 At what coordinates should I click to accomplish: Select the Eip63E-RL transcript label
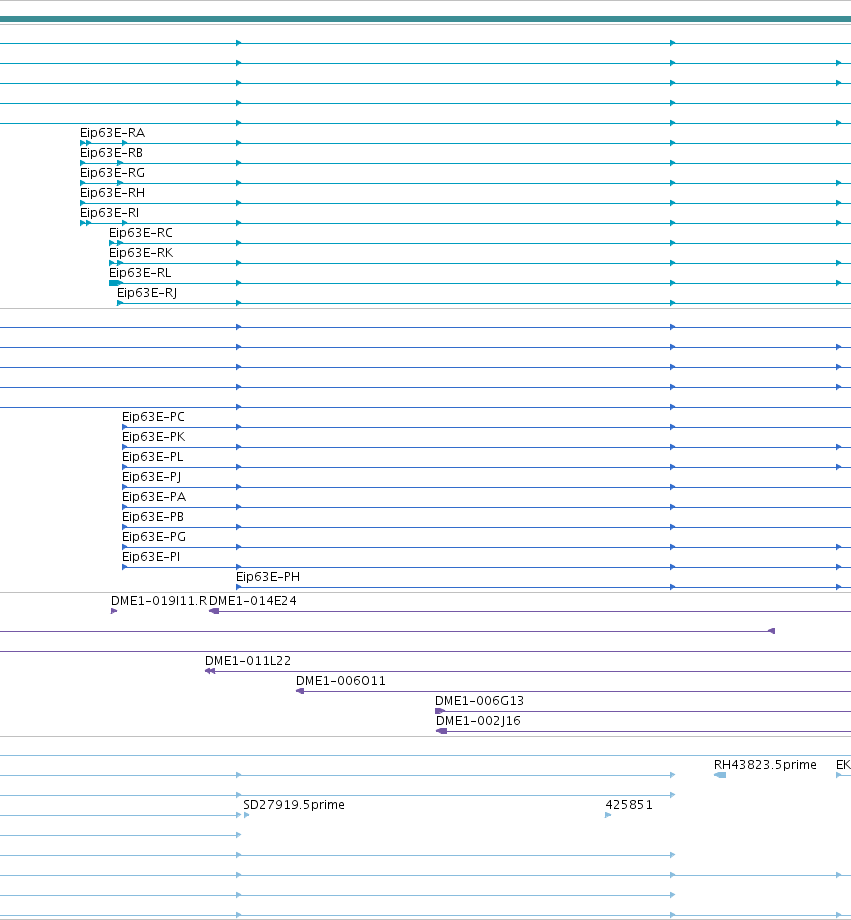[140, 272]
